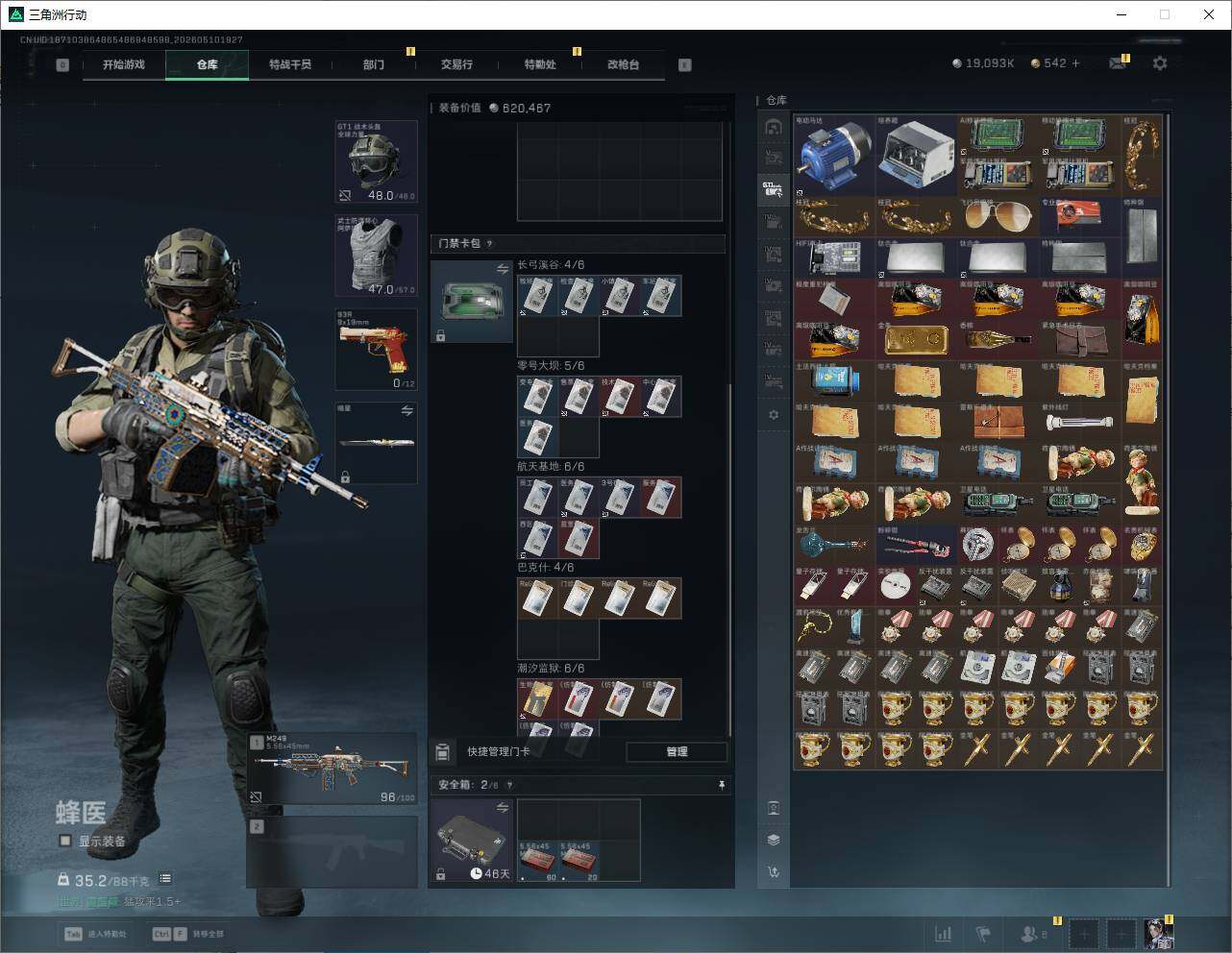
Task: Click the 潮汐监狱: 6/6 label
Action: pyautogui.click(x=551, y=669)
